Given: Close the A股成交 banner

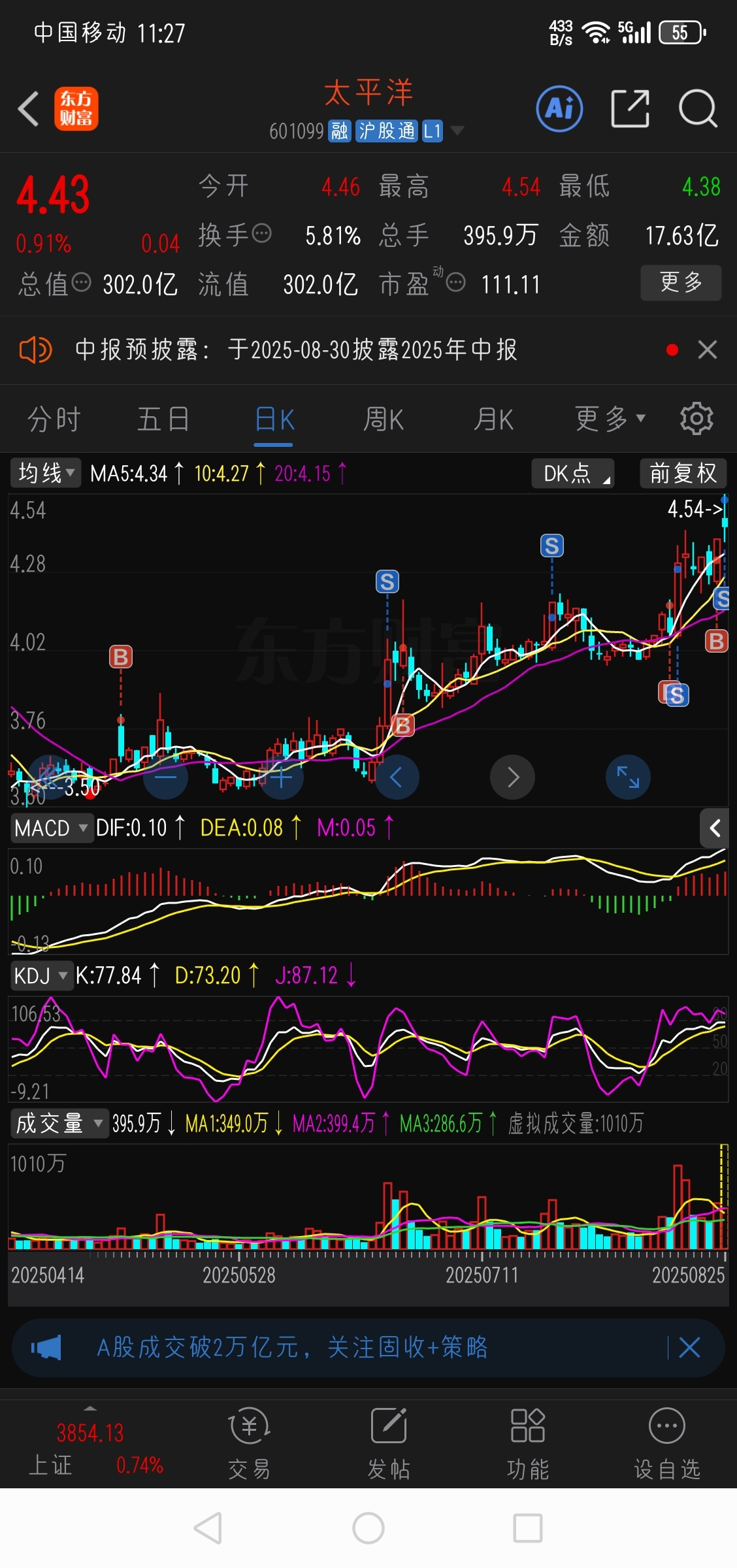Looking at the screenshot, I should tap(689, 1348).
